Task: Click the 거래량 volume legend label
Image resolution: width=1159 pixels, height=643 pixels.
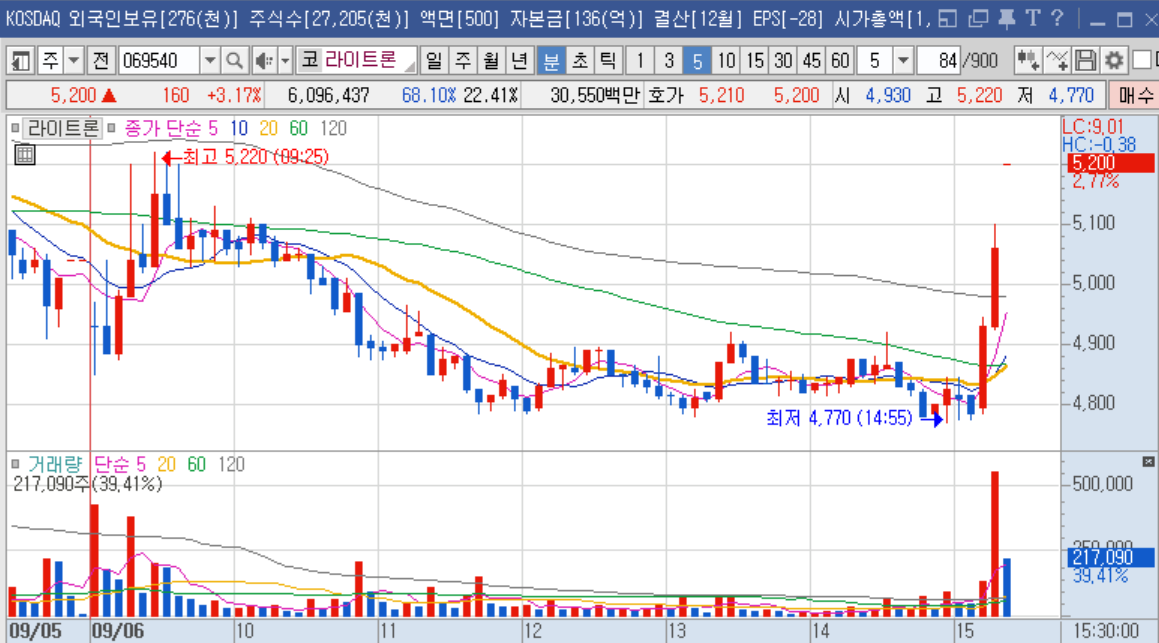Action: (x=55, y=464)
